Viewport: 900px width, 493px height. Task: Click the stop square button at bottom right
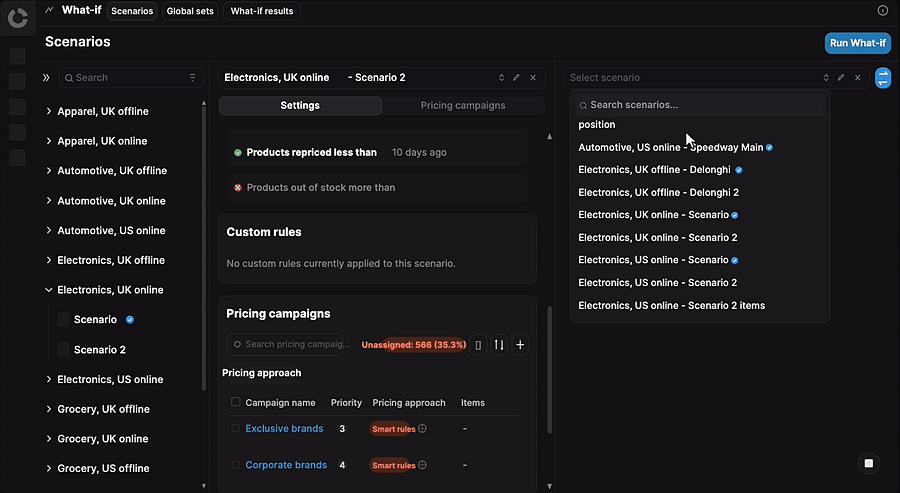(x=869, y=463)
